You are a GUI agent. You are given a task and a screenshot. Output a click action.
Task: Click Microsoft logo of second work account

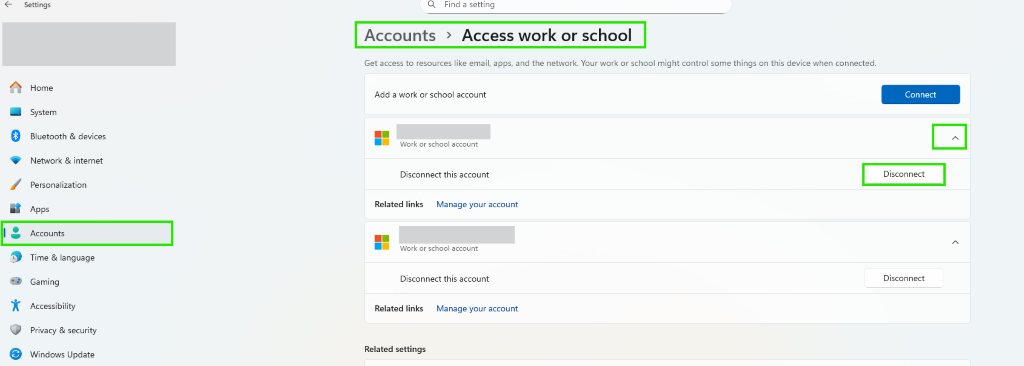tap(381, 242)
